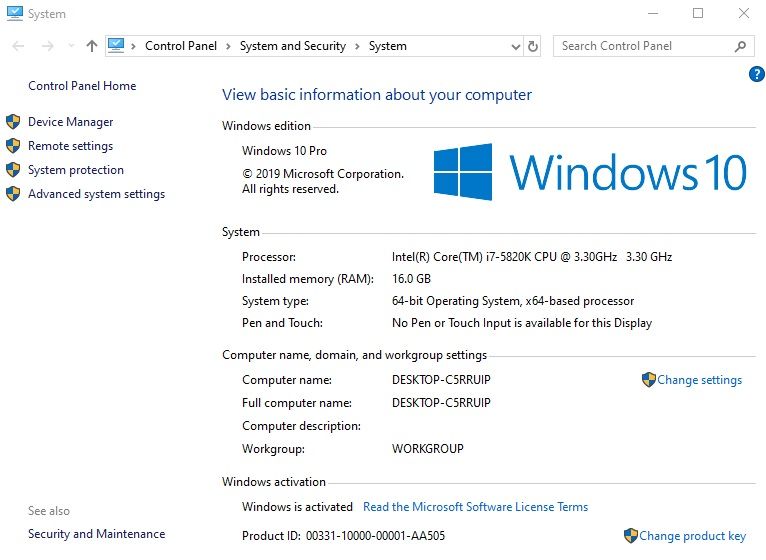
Task: Click the WORKGROUP value
Action: [427, 449]
